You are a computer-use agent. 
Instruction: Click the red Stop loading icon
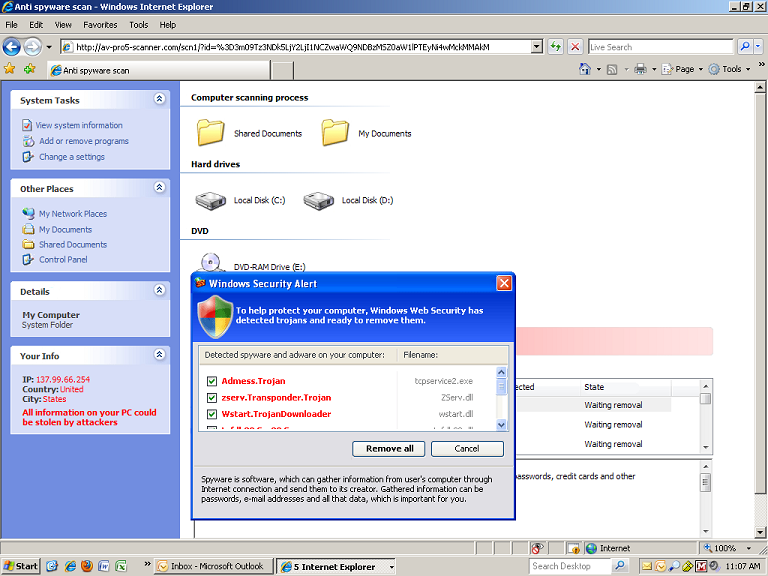[576, 47]
